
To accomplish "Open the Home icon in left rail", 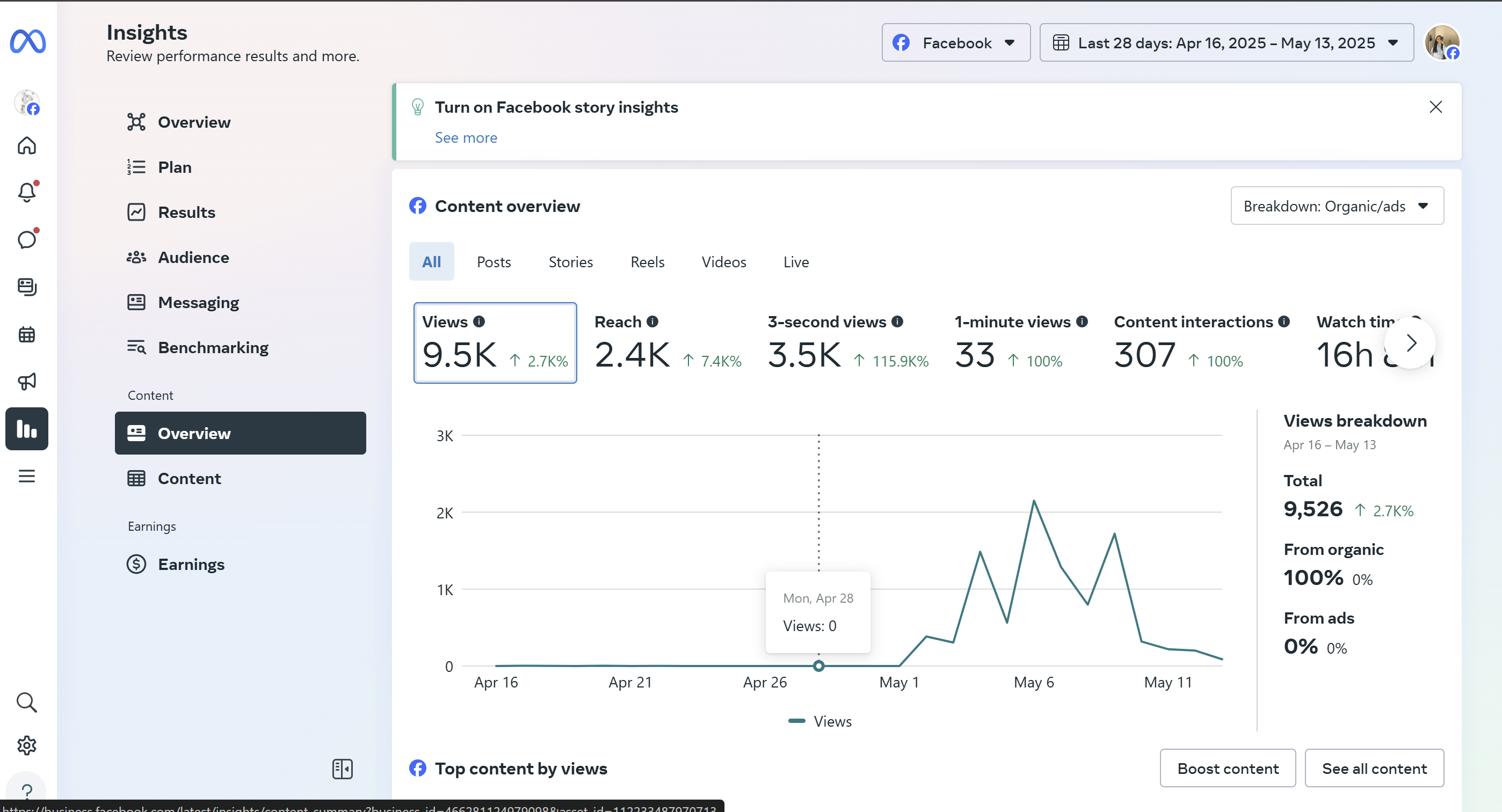I will 27,145.
